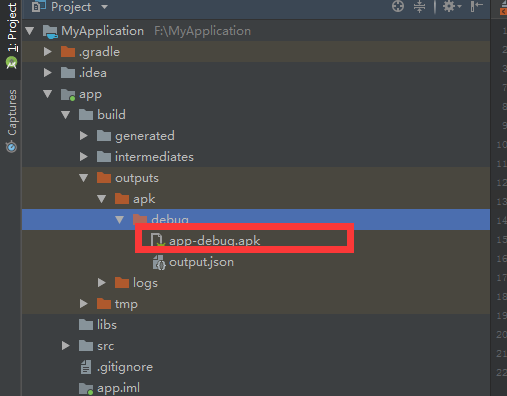Click the libs folder icon

tap(86, 325)
